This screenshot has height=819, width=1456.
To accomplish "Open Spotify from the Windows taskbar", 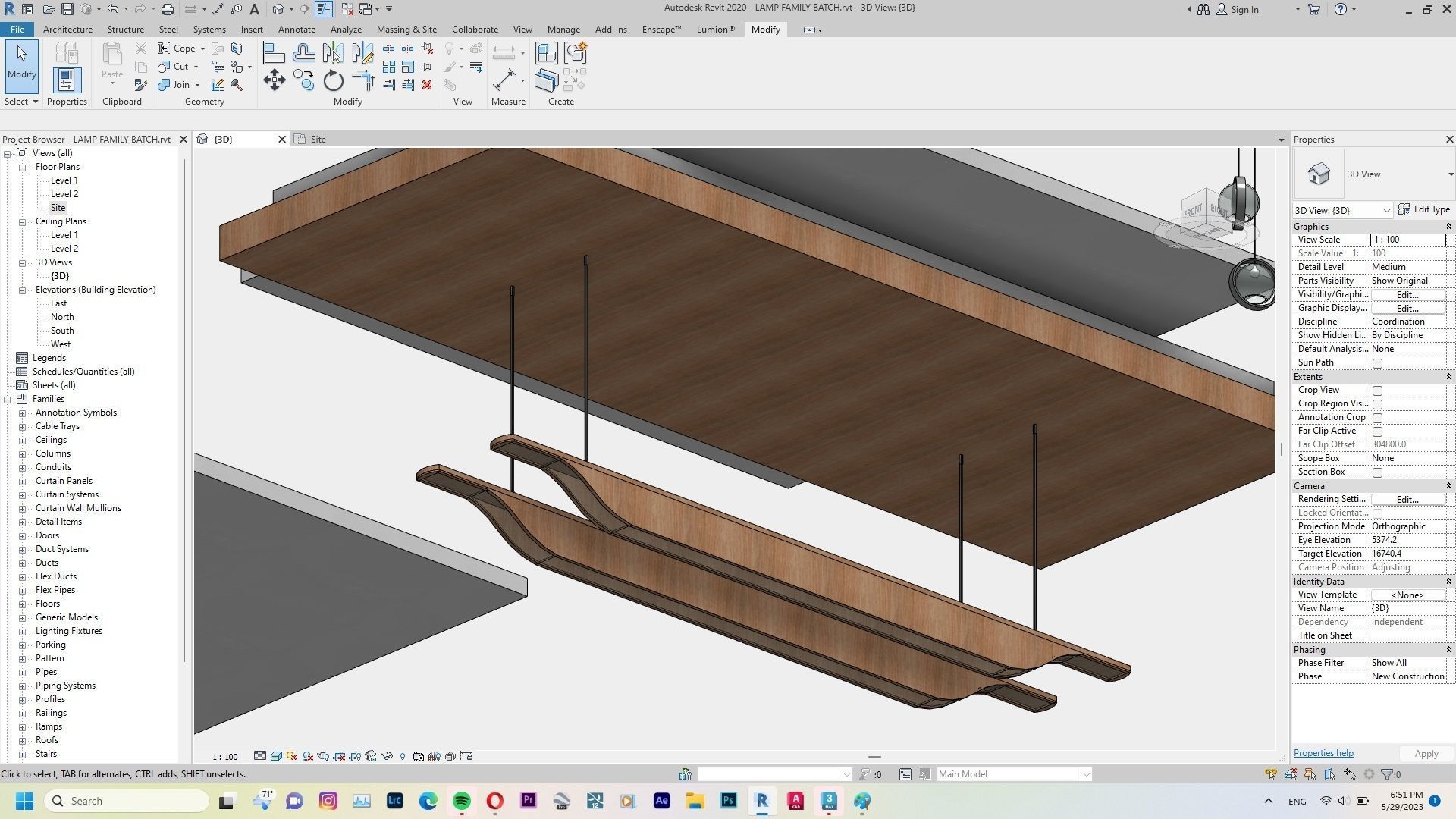I will click(x=461, y=801).
